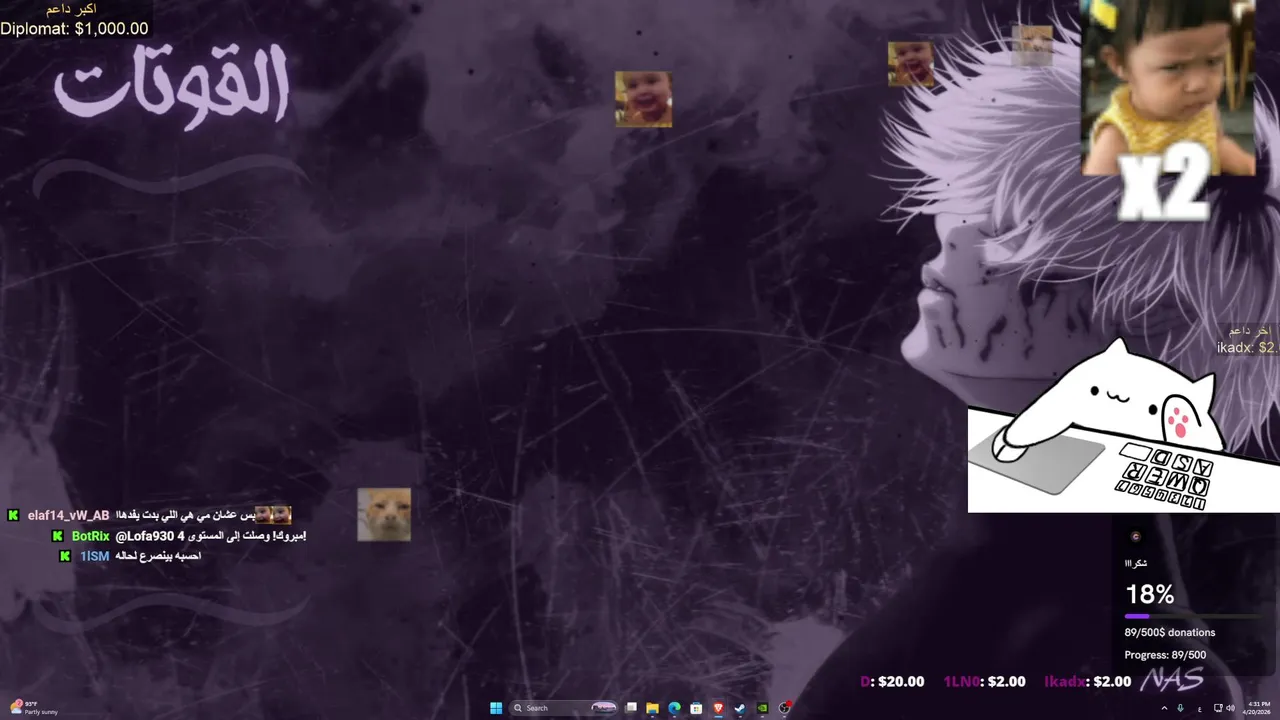Click the taskbar Search box
The height and width of the screenshot is (720, 1280).
pos(562,708)
